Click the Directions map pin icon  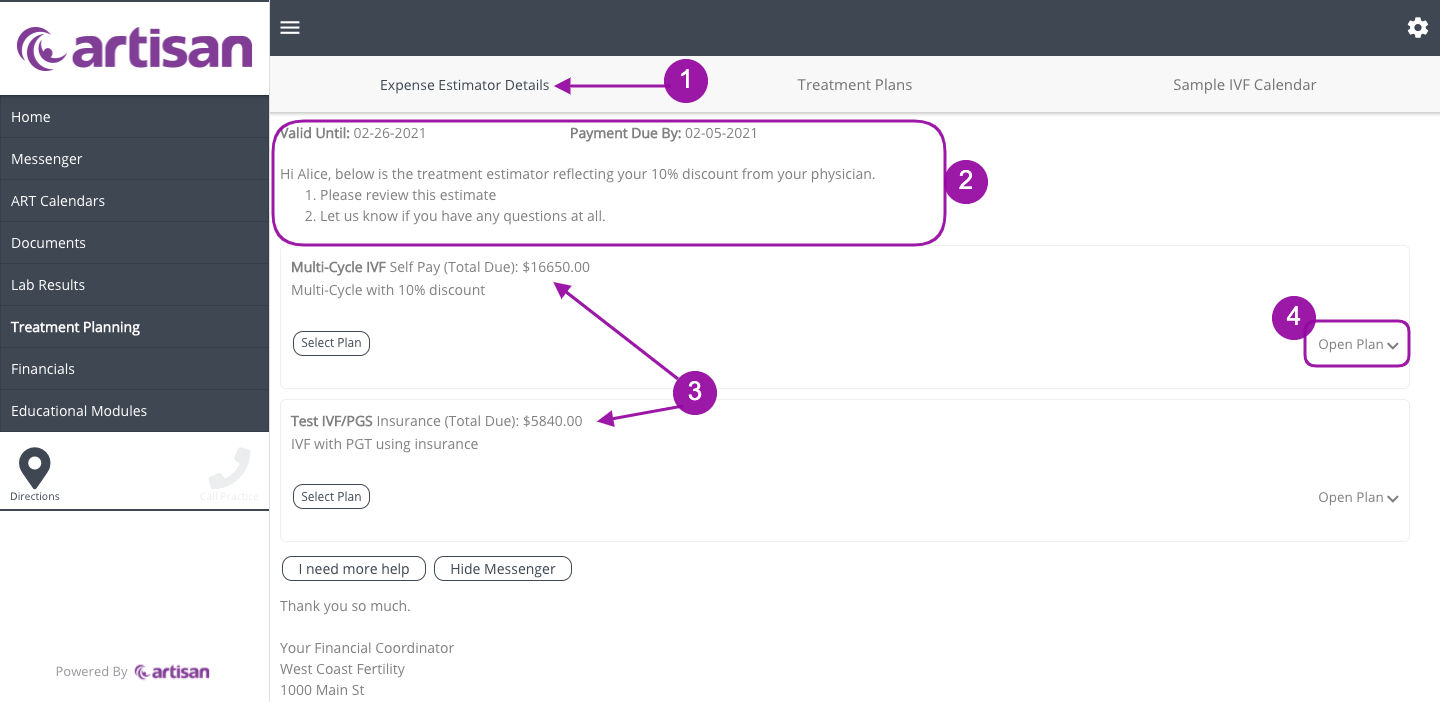[x=35, y=468]
